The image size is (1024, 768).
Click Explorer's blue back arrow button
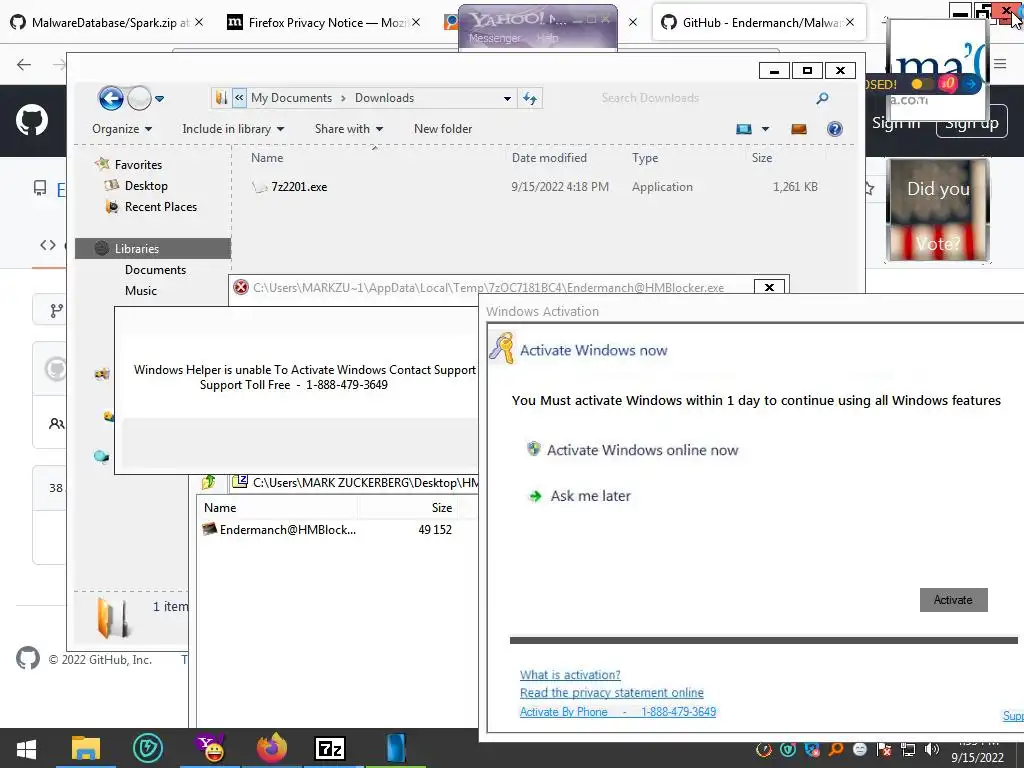tap(111, 99)
